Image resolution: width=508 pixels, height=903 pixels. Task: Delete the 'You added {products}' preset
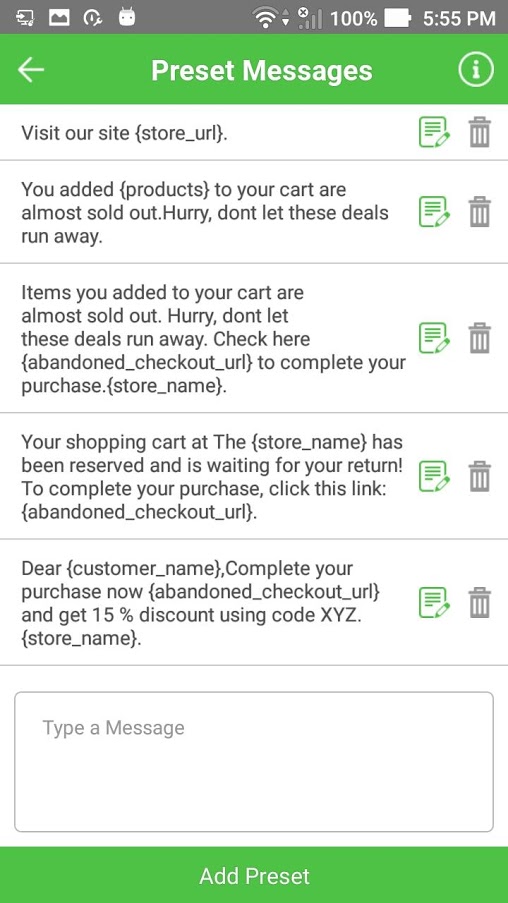point(479,212)
